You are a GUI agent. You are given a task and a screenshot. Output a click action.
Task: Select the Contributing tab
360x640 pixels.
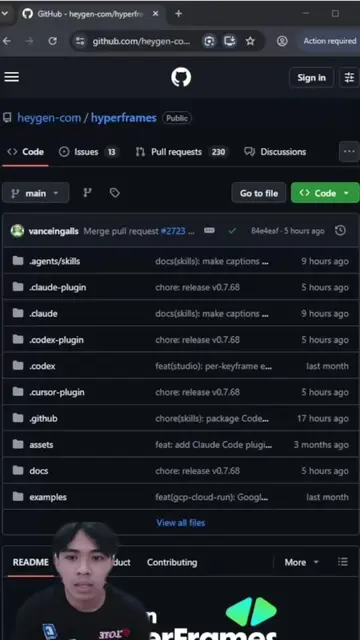pos(172,562)
